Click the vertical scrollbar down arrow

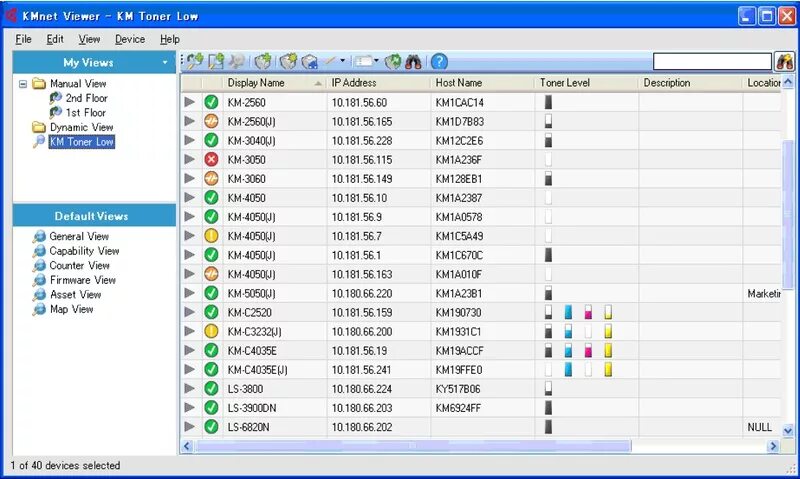[x=788, y=431]
